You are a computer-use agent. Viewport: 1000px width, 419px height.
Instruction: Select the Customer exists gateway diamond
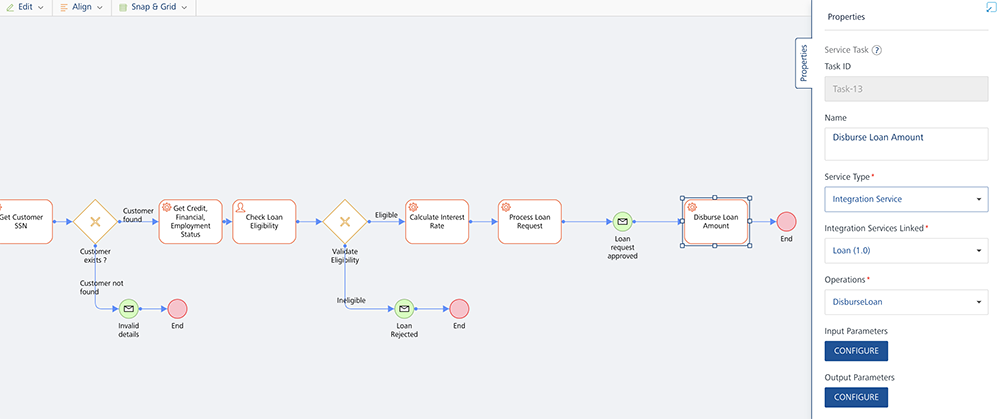tap(94, 221)
